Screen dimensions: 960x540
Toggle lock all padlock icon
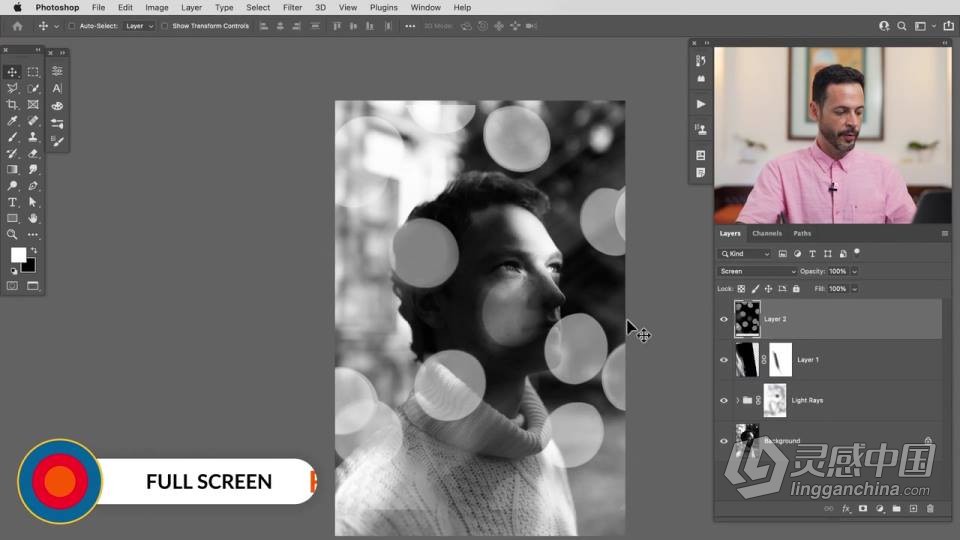796,289
